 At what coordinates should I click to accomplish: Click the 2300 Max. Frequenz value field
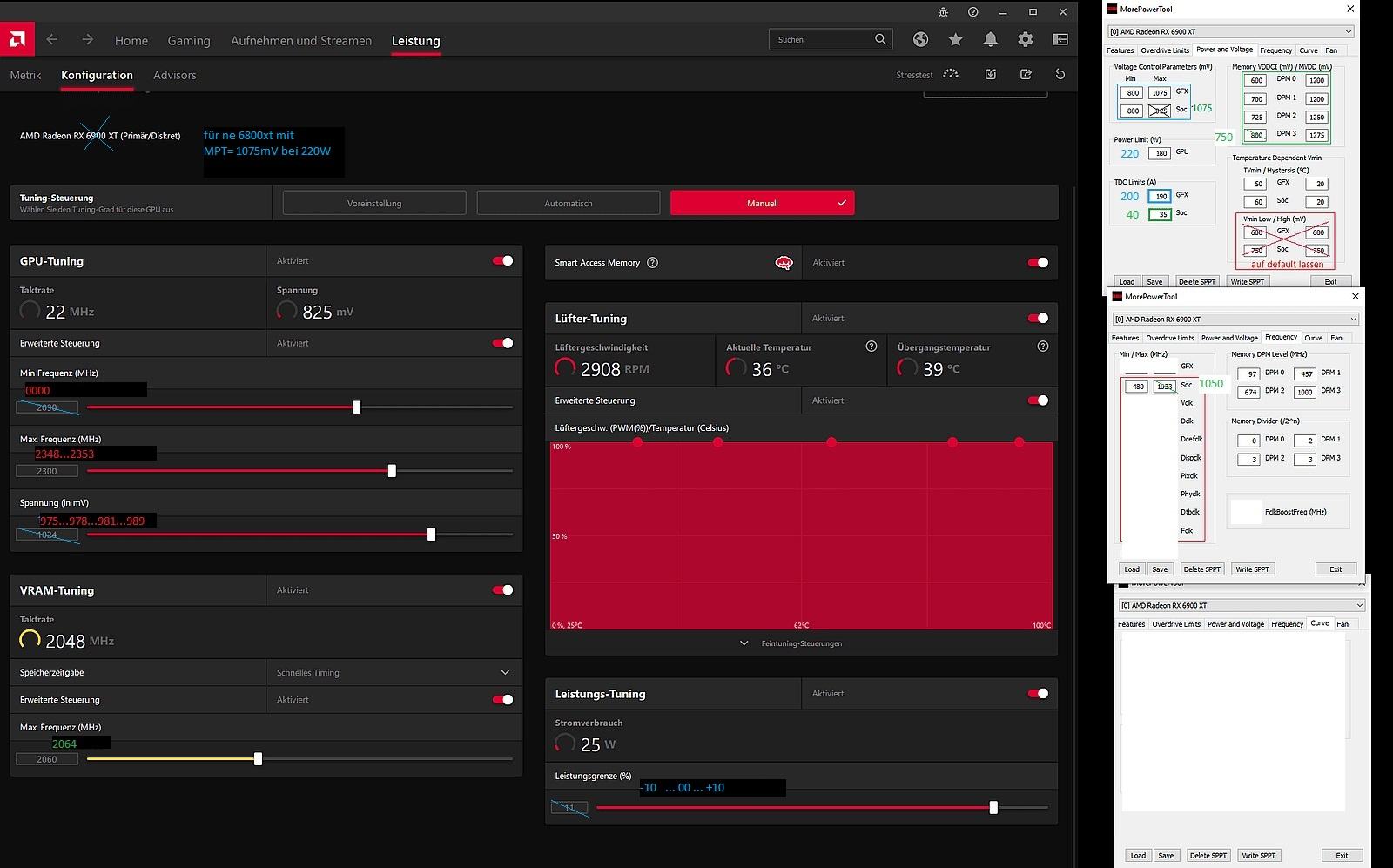[x=47, y=471]
